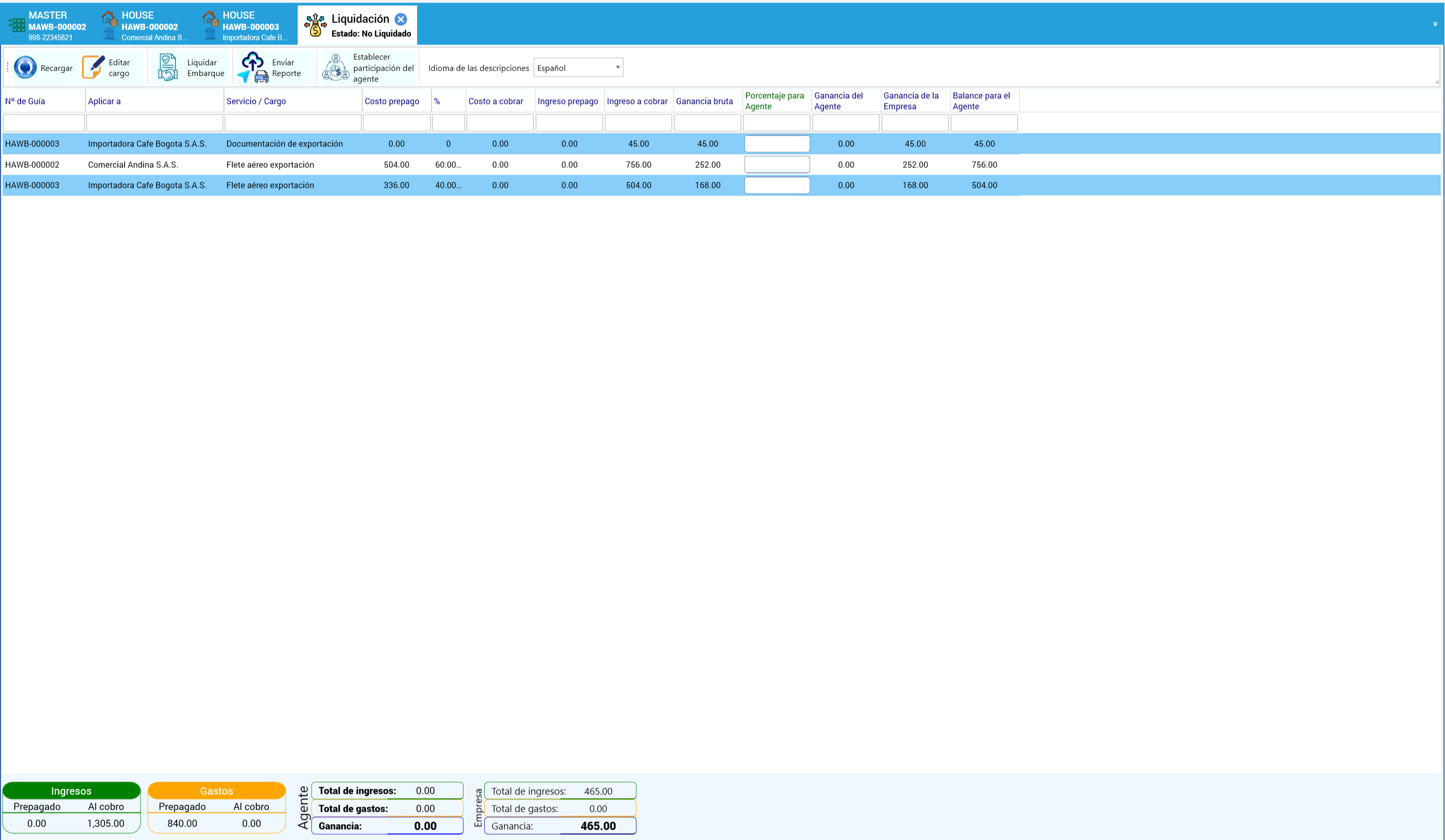Click the green Ingresos header
1445x840 pixels.
click(71, 791)
